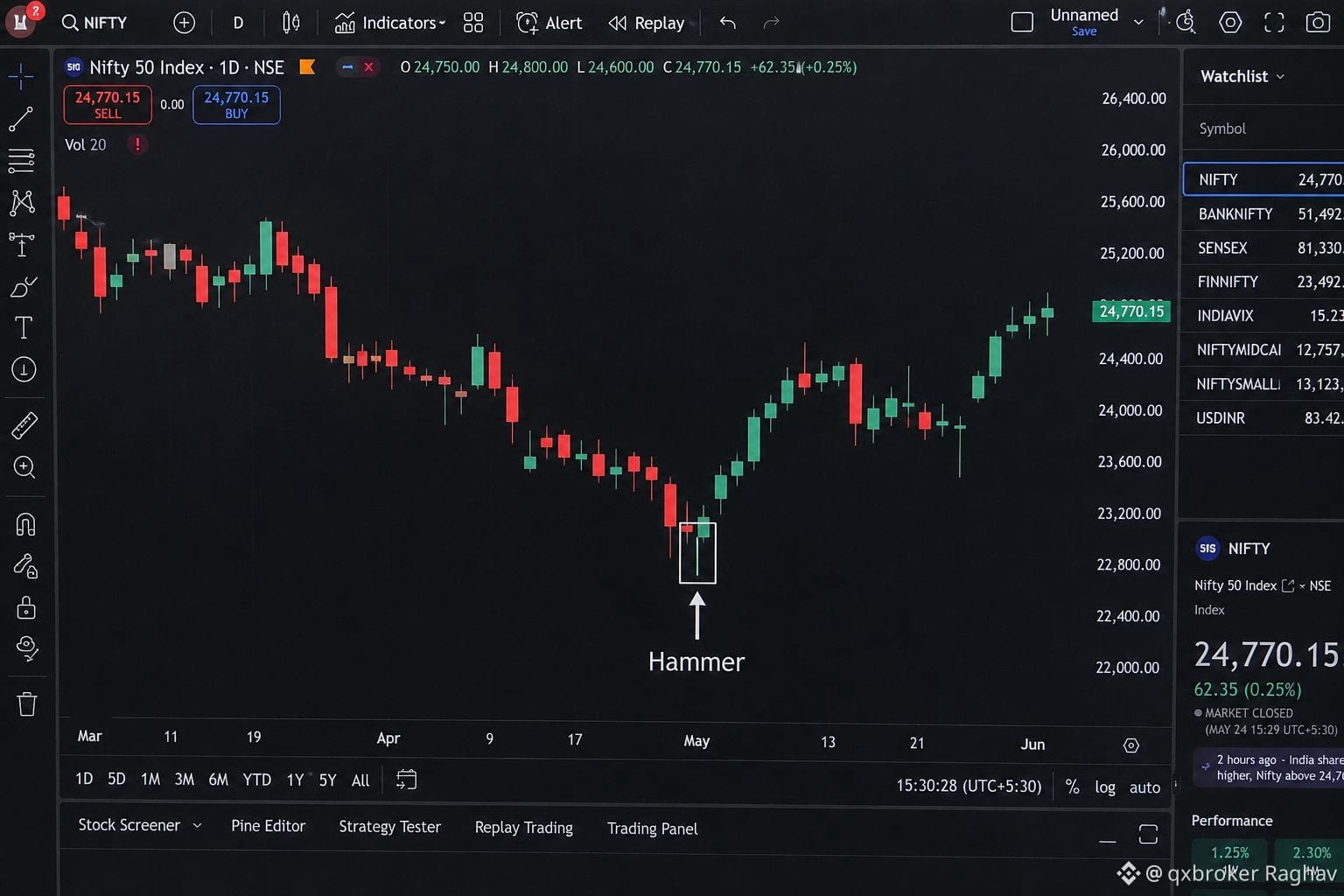
Task: Toggle percent scale on price axis
Action: click(x=1072, y=787)
